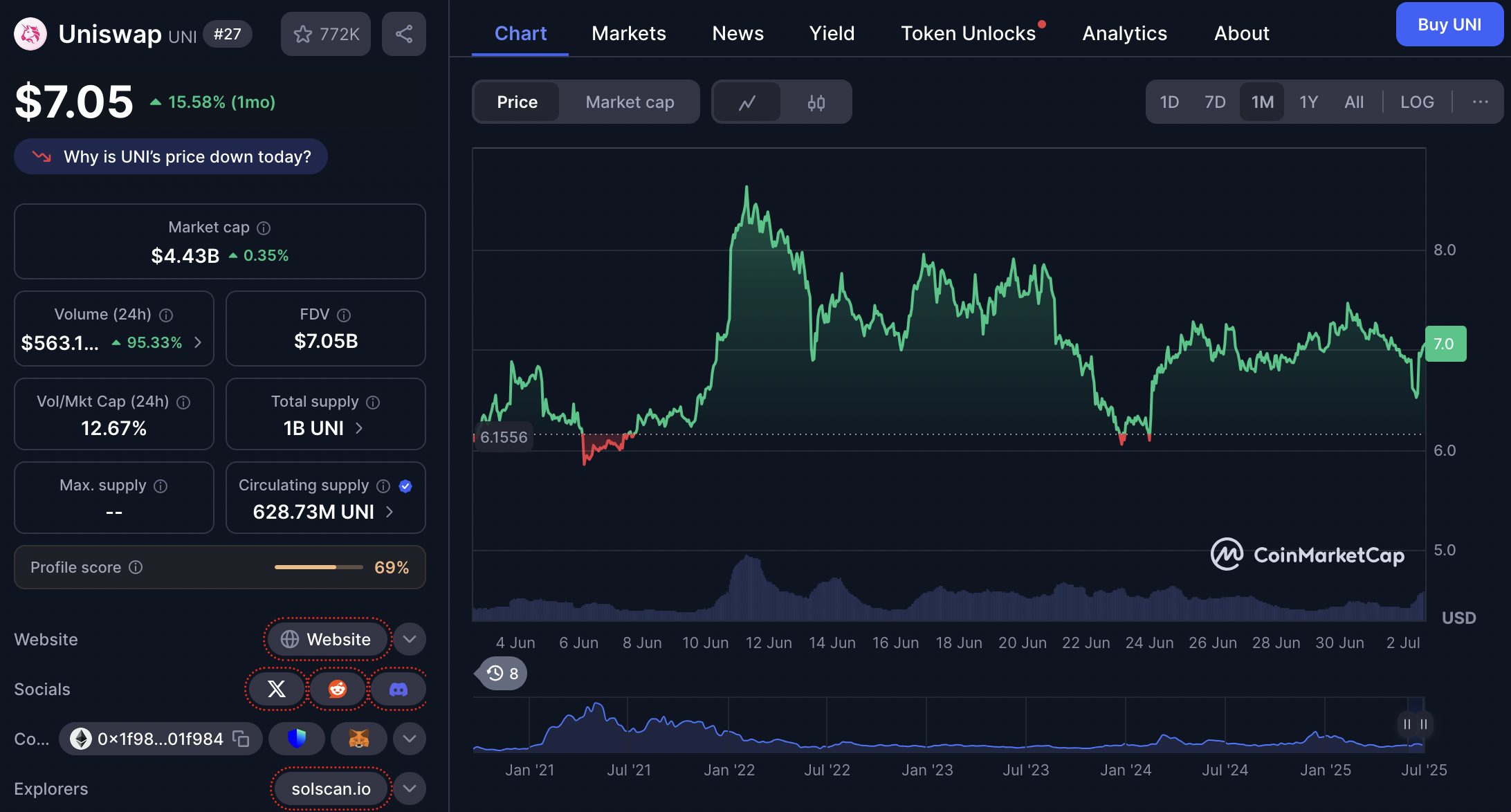Image resolution: width=1511 pixels, height=812 pixels.
Task: Open the X (Twitter) social link
Action: (x=276, y=689)
